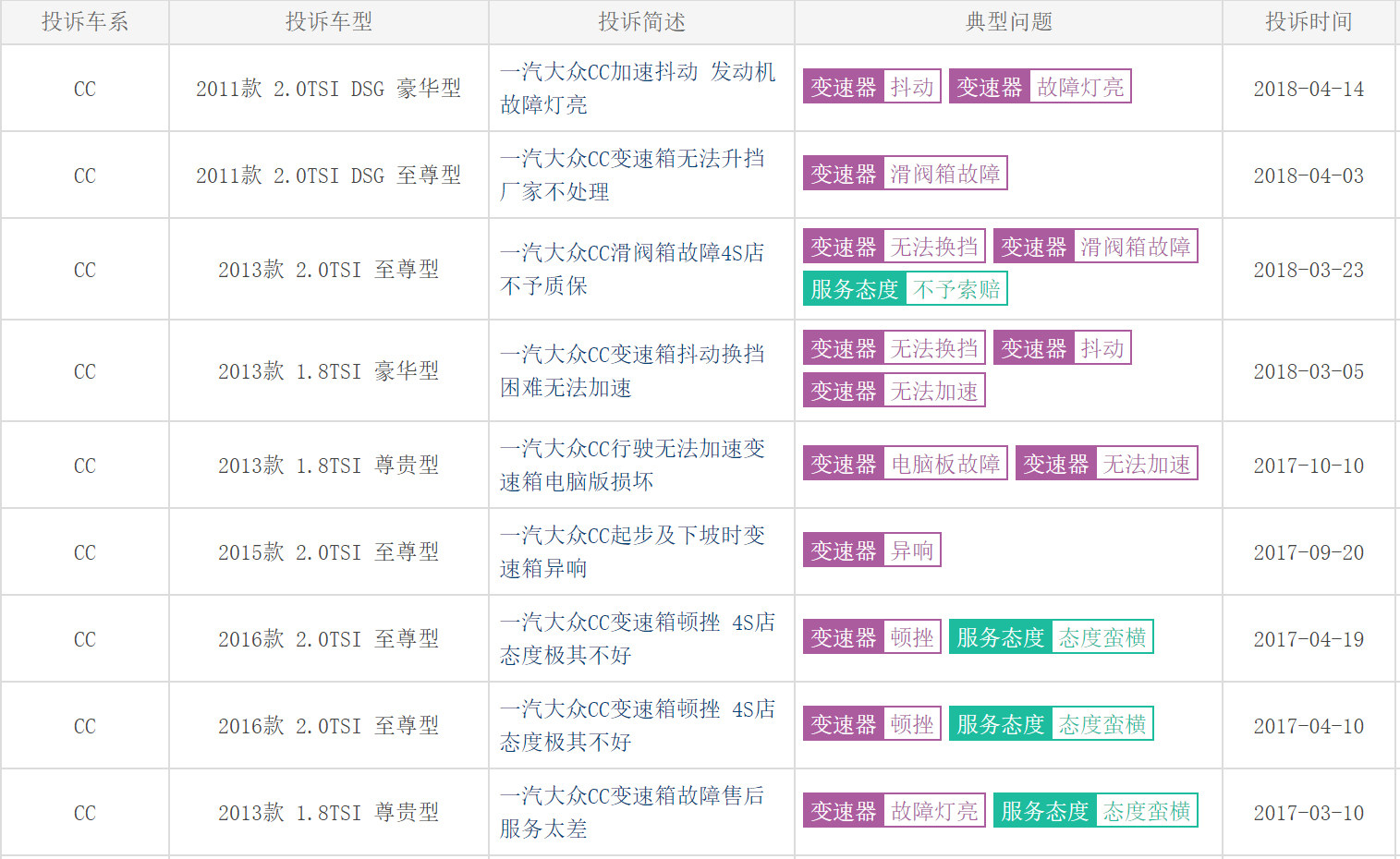Select the 服务态度 态度蛮横 tag in the 2017-04-10 row

click(x=1052, y=724)
